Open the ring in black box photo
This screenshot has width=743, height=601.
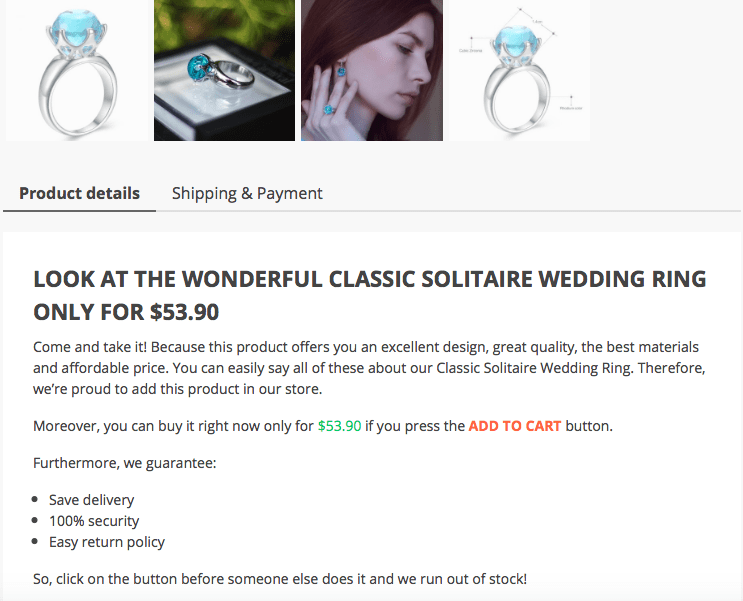click(225, 70)
